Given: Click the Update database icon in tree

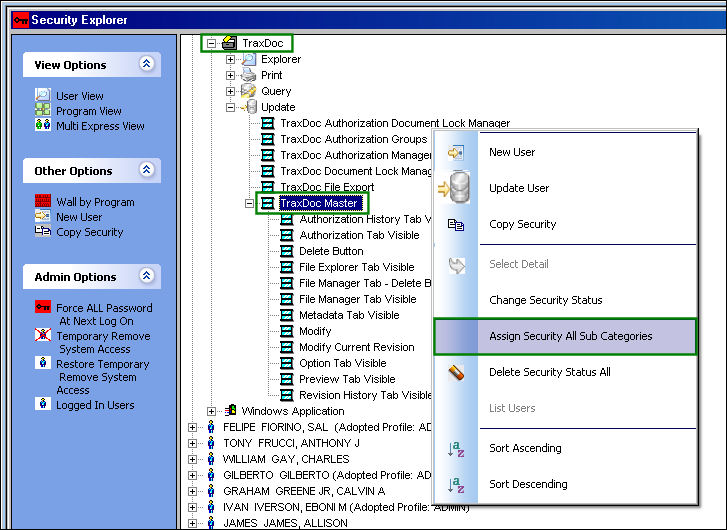Looking at the screenshot, I should click(x=249, y=107).
